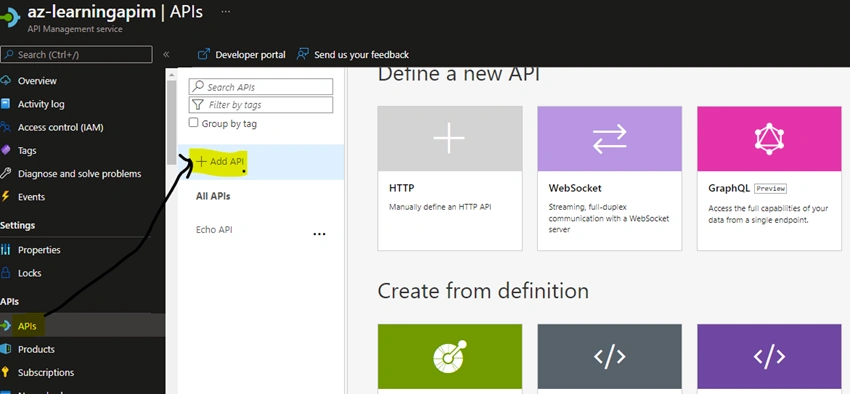Click the Locks padlock icon
850x394 pixels.
click(x=5, y=273)
